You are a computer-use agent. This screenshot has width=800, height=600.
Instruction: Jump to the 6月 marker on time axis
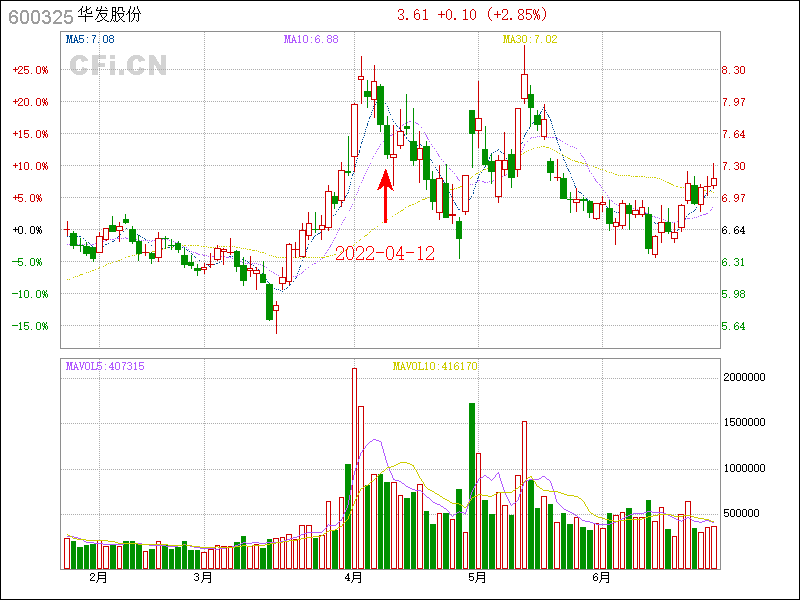click(601, 578)
